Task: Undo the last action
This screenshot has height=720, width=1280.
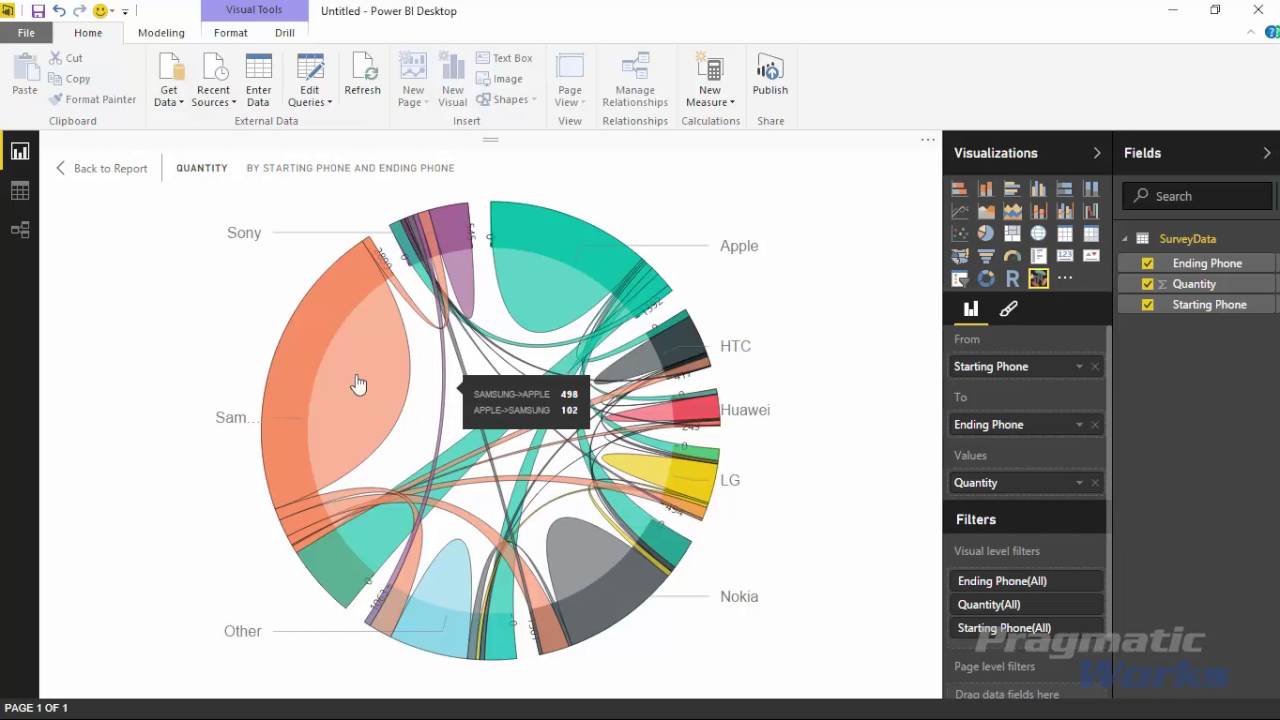Action: pos(59,11)
